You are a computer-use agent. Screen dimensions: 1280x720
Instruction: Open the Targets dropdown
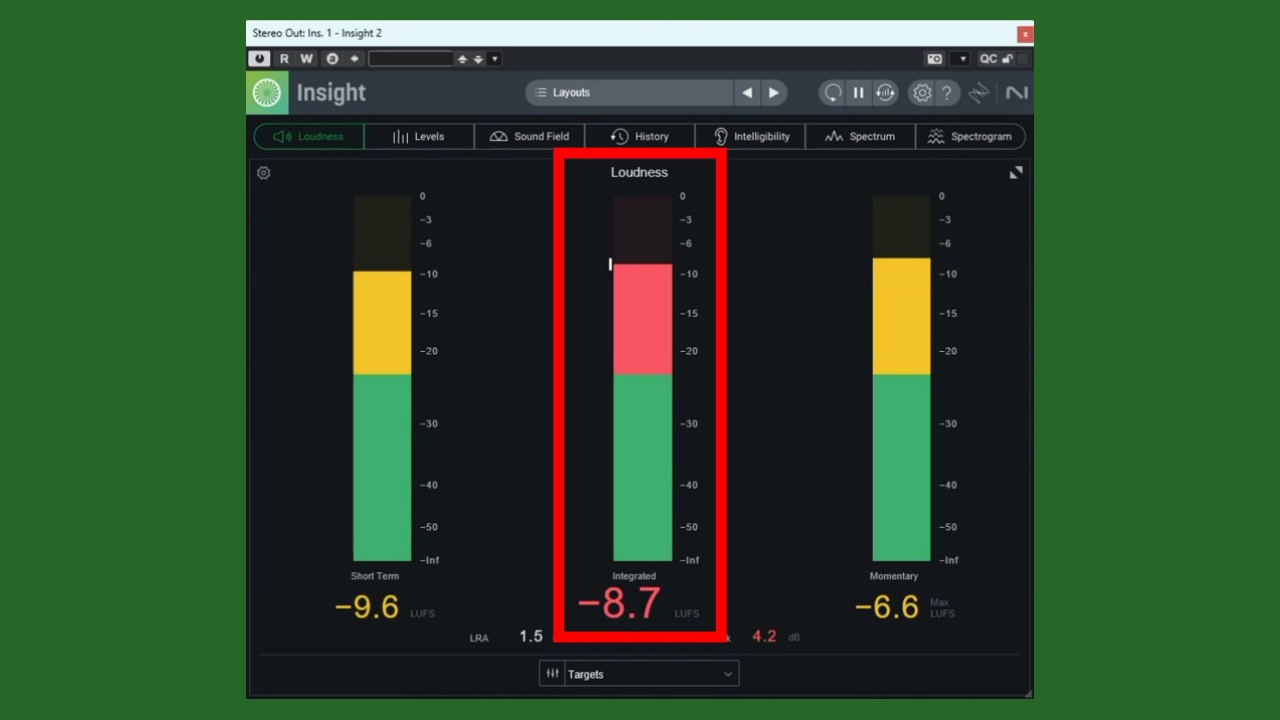click(x=652, y=674)
